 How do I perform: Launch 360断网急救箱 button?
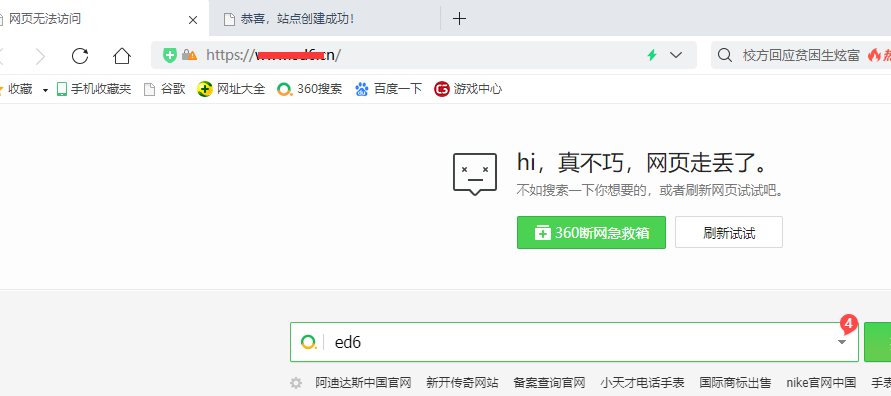click(x=591, y=232)
